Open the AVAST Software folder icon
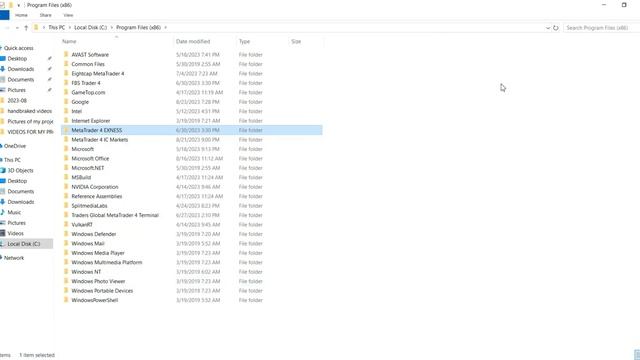The image size is (640, 360). pos(66,54)
